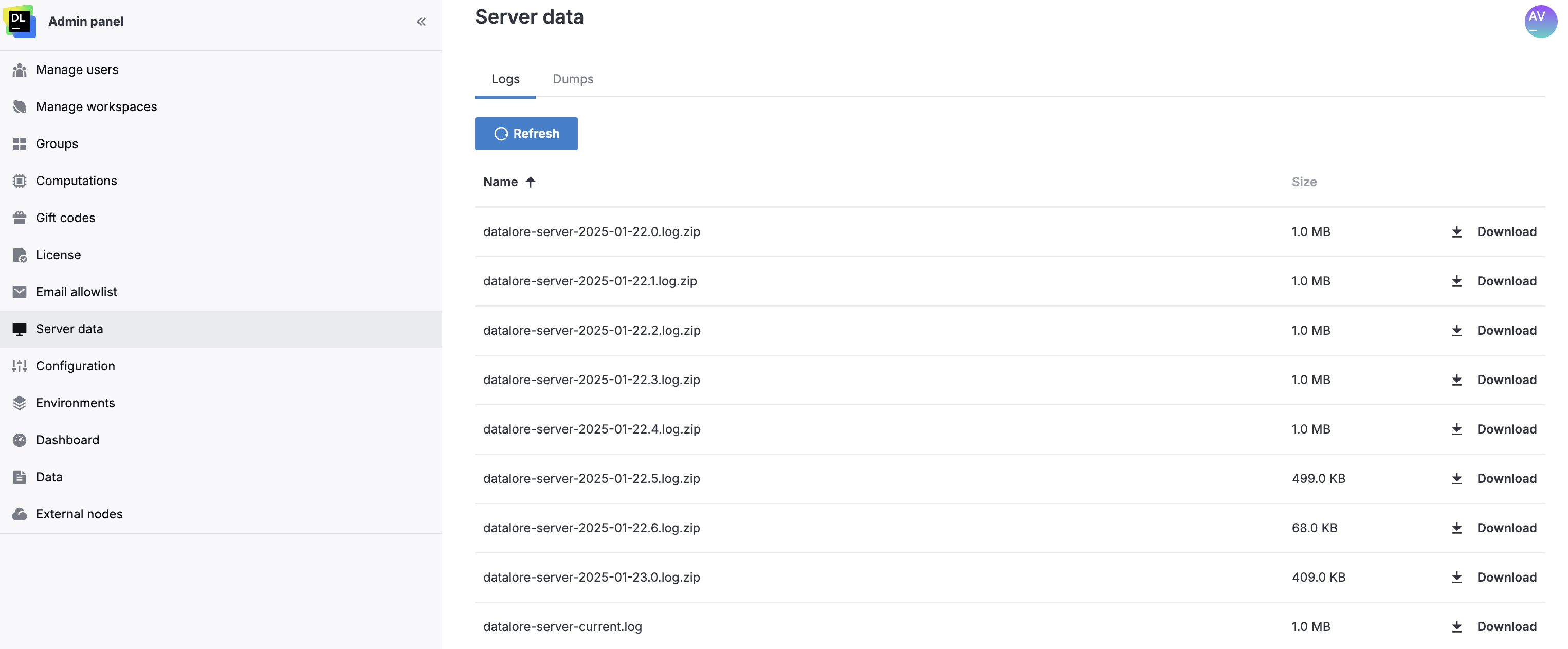Open the Dashboard view
Viewport: 1568px width, 649px height.
pyautogui.click(x=67, y=440)
